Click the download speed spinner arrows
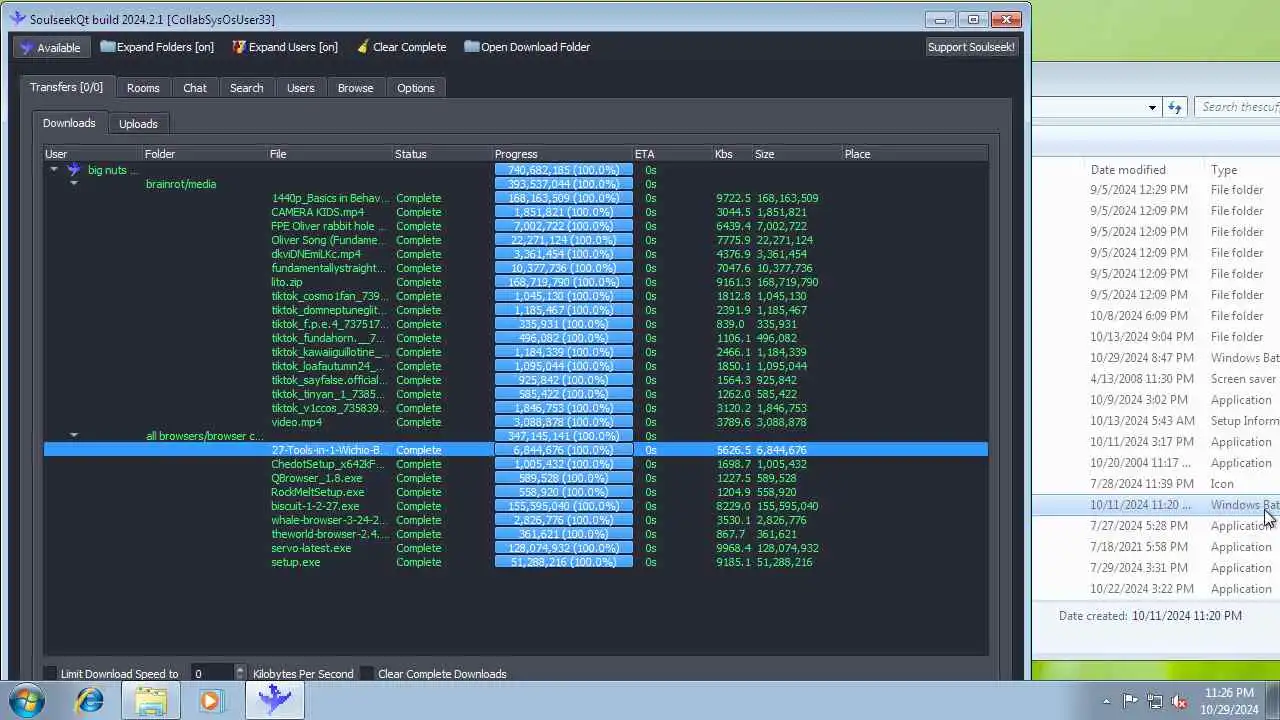 [239, 674]
